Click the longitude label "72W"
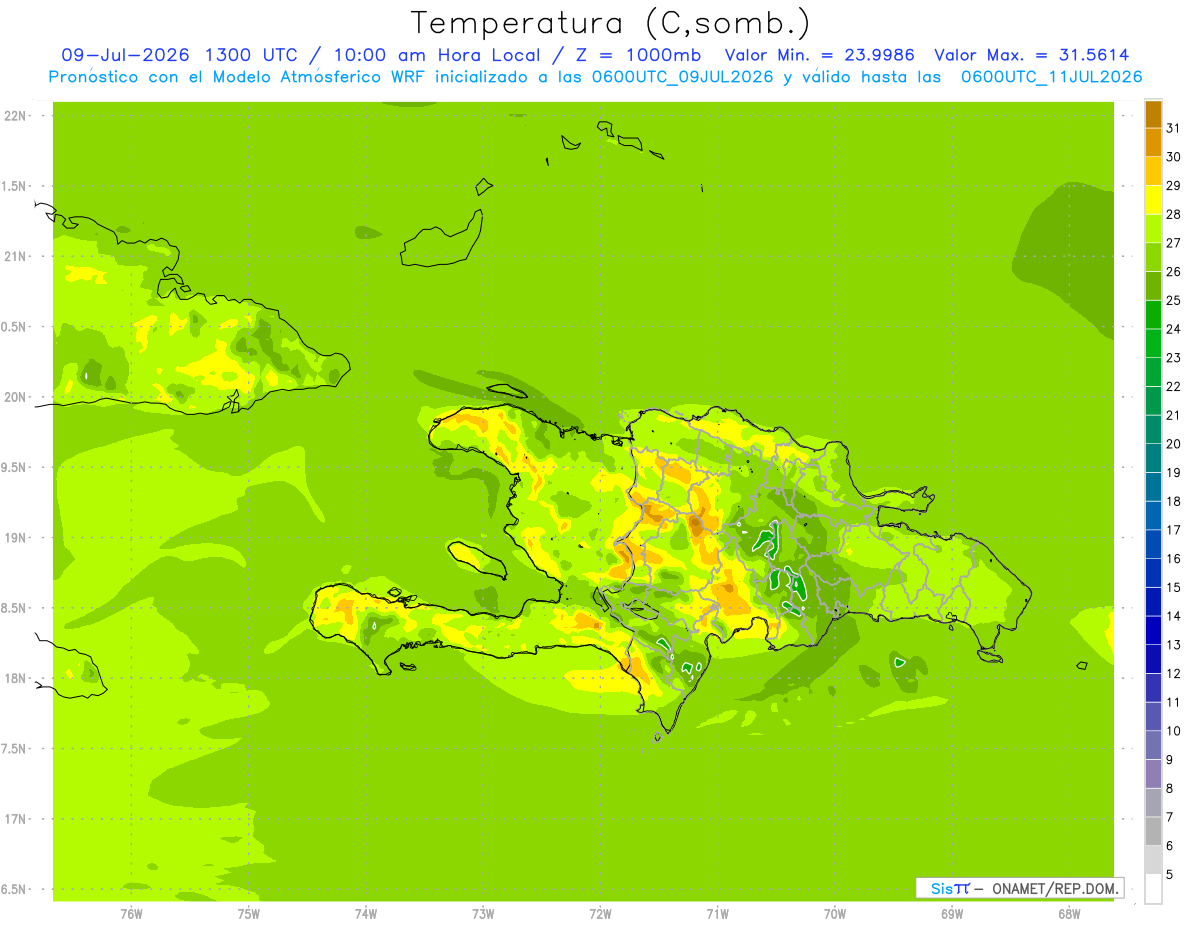 click(x=600, y=914)
